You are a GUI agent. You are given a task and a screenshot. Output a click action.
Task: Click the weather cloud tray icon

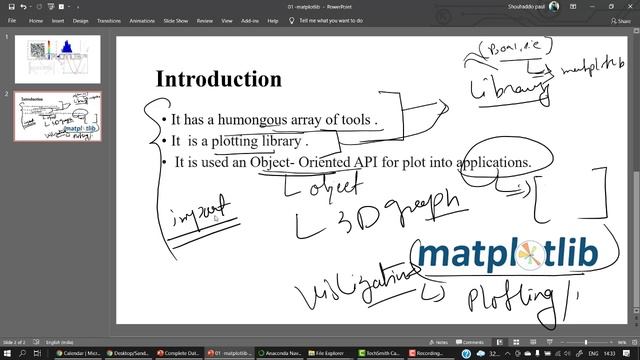[481, 353]
